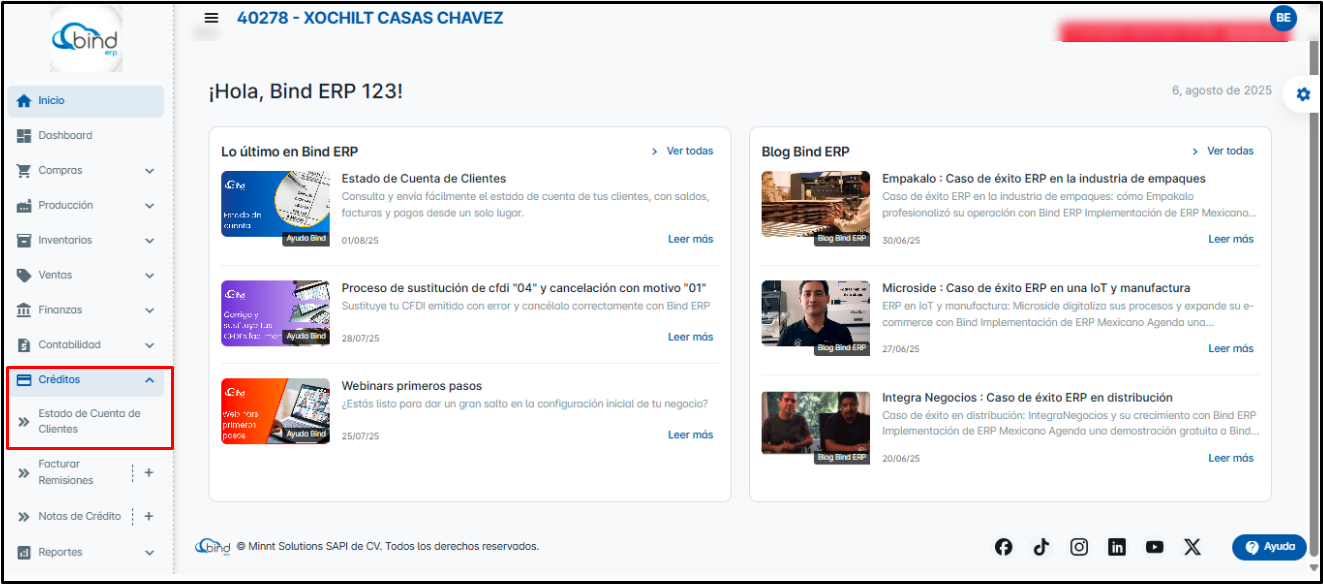Click the Créditos card icon

click(x=25, y=380)
